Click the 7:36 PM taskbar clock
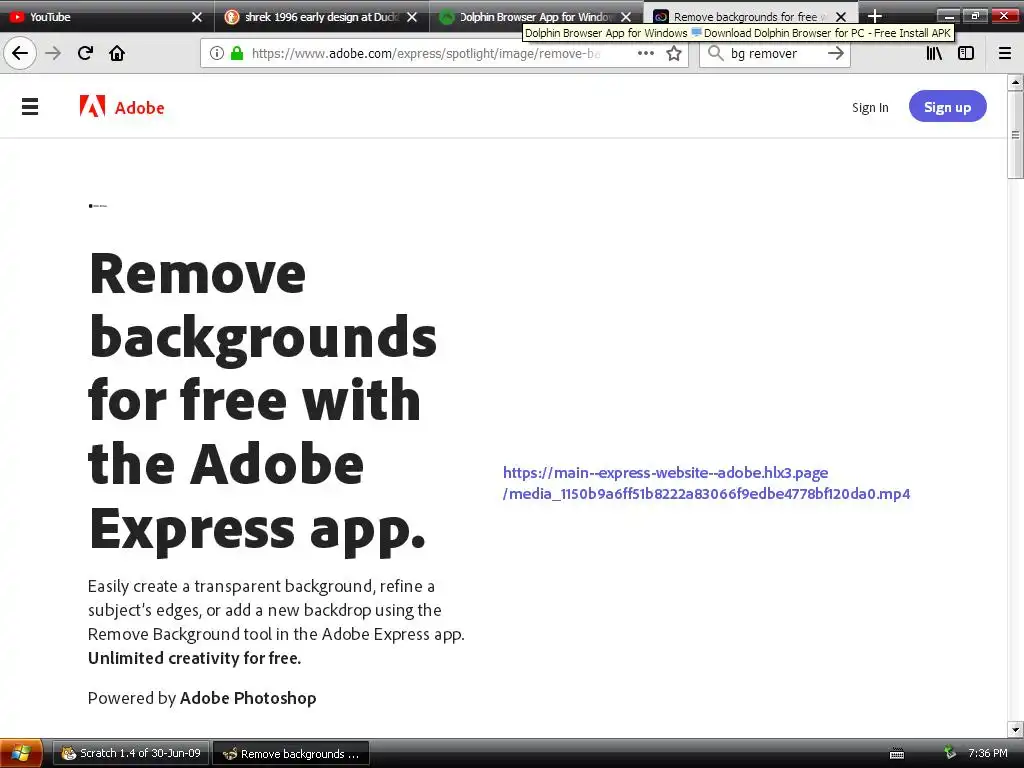Screen dimensions: 1024x768 (x=987, y=753)
